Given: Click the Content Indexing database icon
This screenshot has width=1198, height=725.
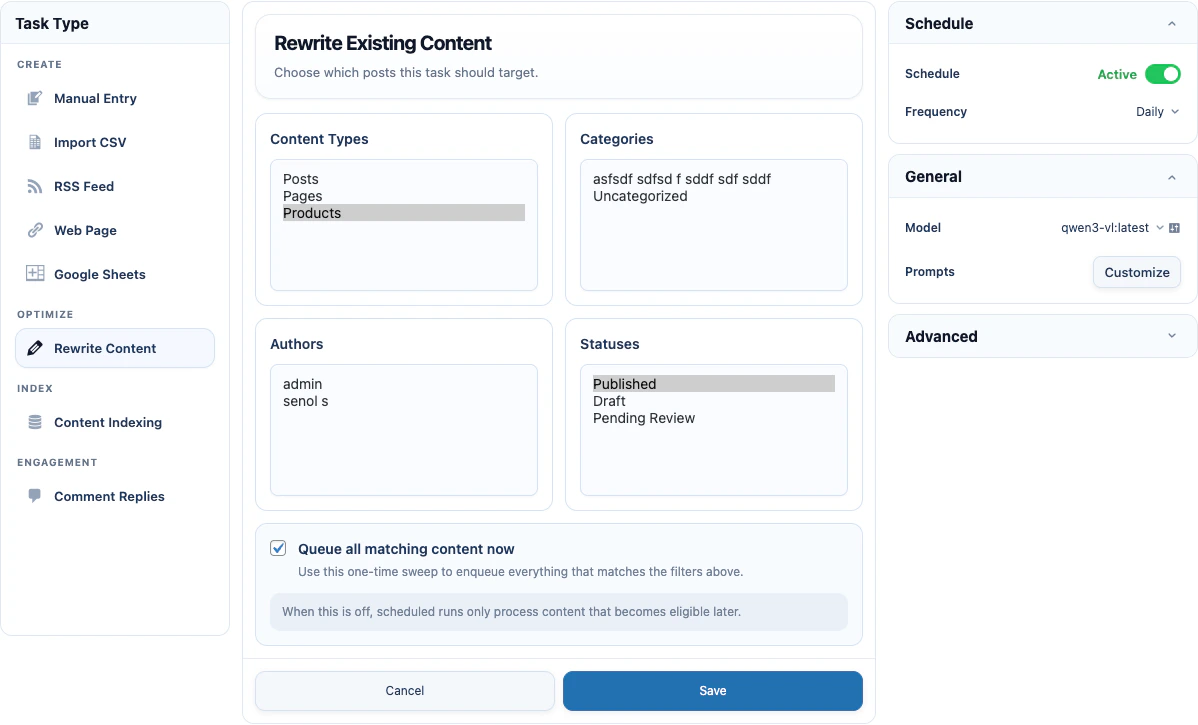Looking at the screenshot, I should pyautogui.click(x=34, y=422).
